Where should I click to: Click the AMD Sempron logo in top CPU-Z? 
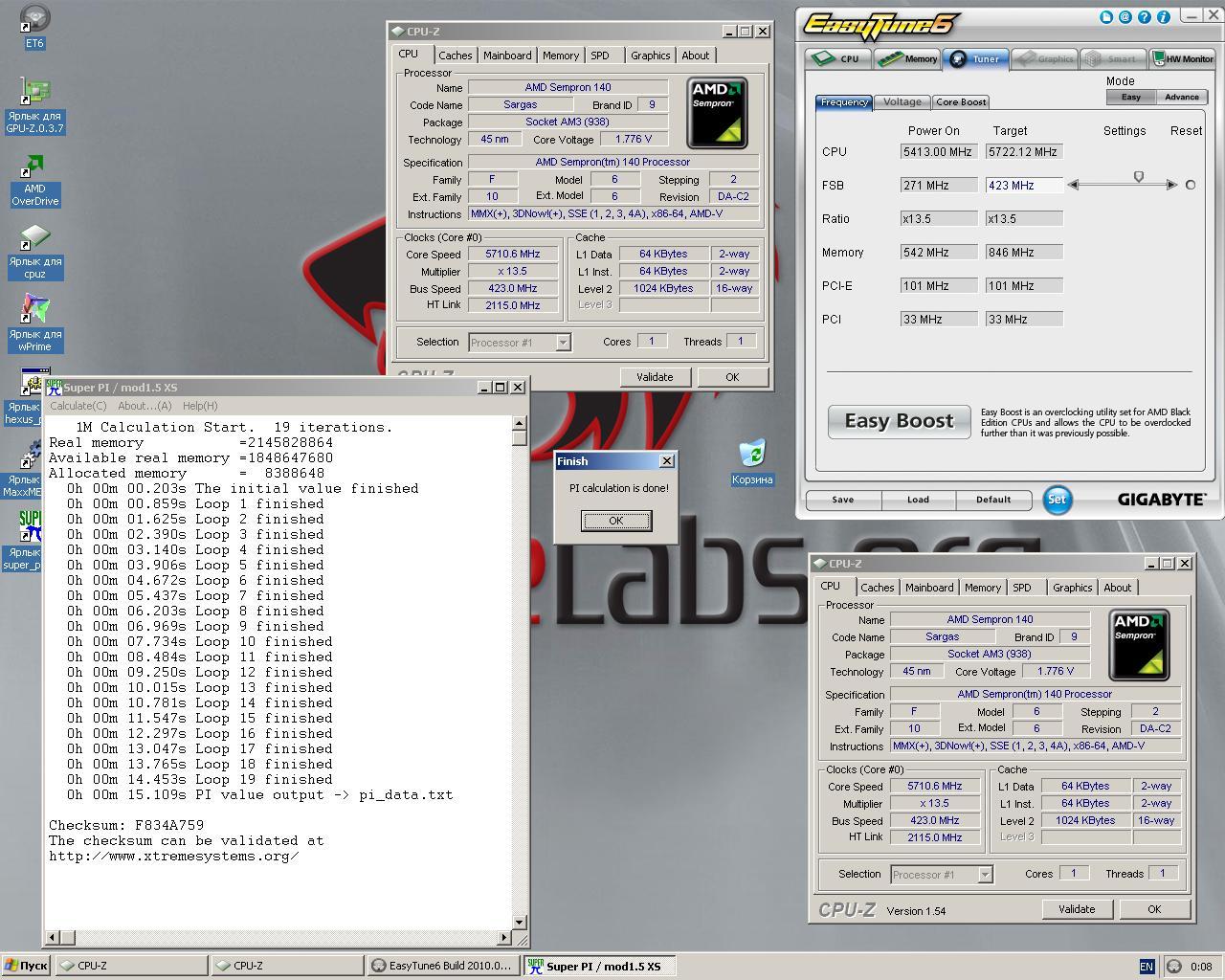tap(717, 114)
